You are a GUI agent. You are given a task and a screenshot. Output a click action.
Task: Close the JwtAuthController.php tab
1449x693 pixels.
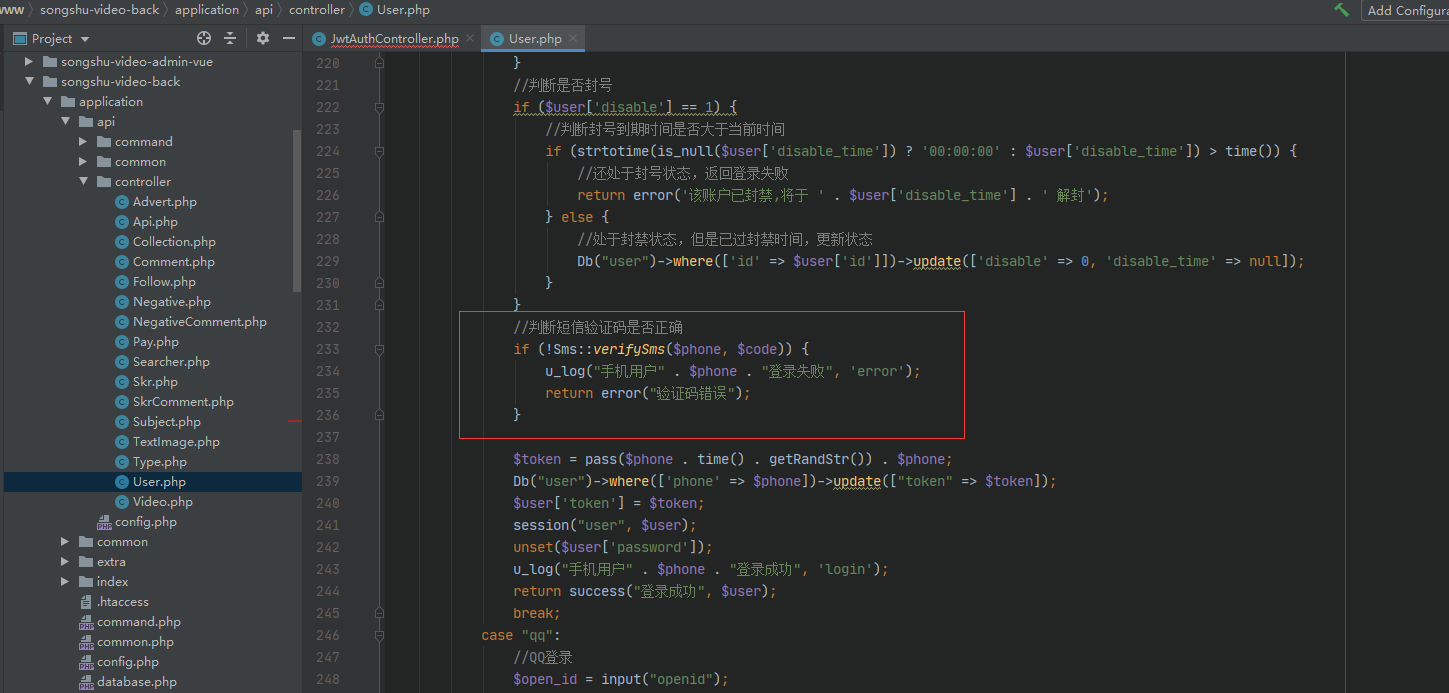point(468,39)
